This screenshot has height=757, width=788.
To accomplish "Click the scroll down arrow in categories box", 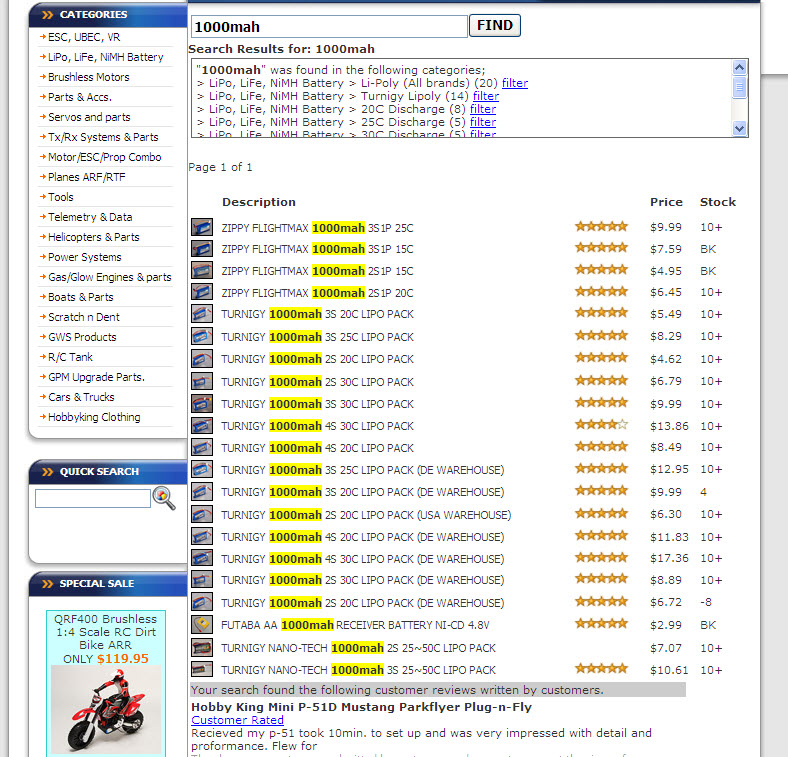I will click(x=739, y=128).
